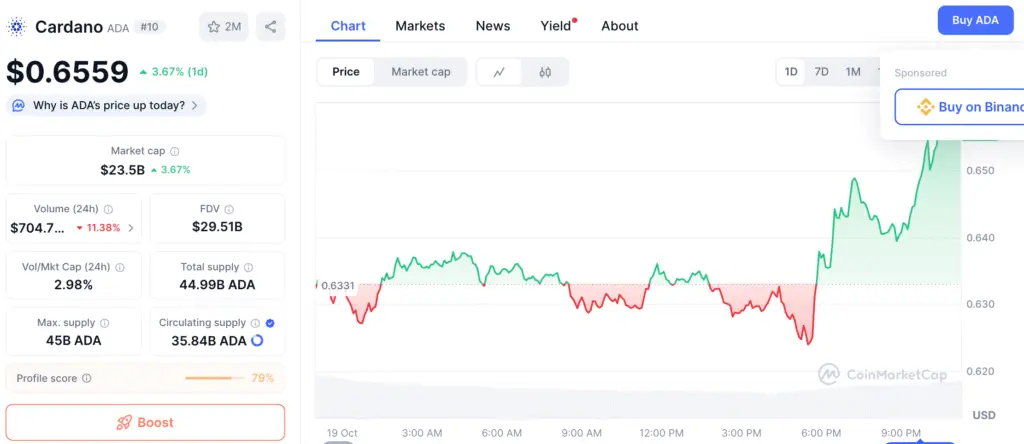
Task: Click the Cardano logo icon
Action: click(17, 27)
